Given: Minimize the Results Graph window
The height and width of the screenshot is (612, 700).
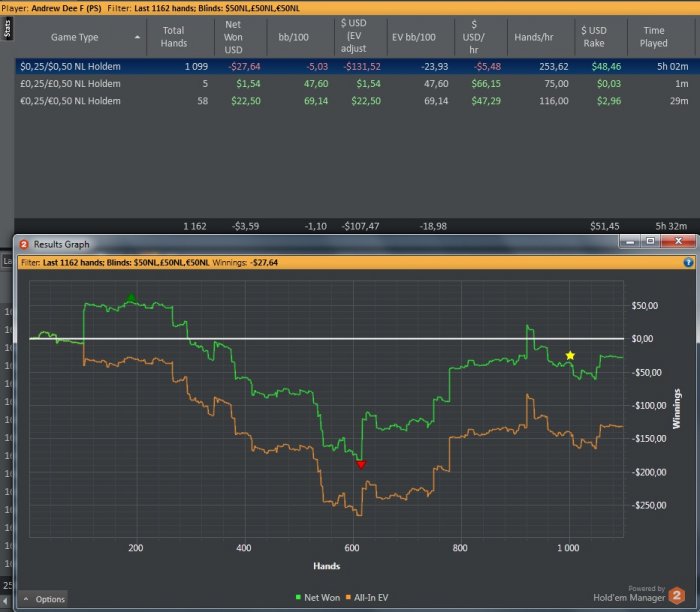Looking at the screenshot, I should coord(629,243).
